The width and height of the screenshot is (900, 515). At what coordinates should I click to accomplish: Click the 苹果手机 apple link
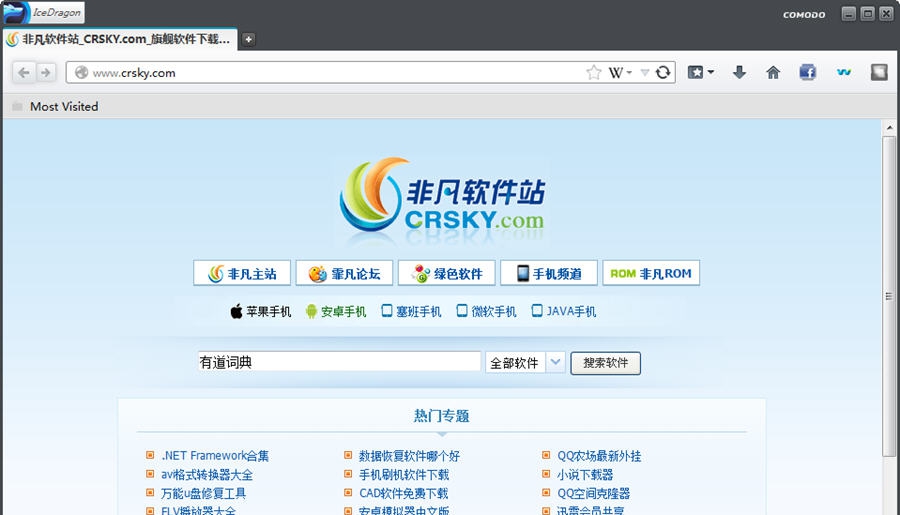point(261,312)
